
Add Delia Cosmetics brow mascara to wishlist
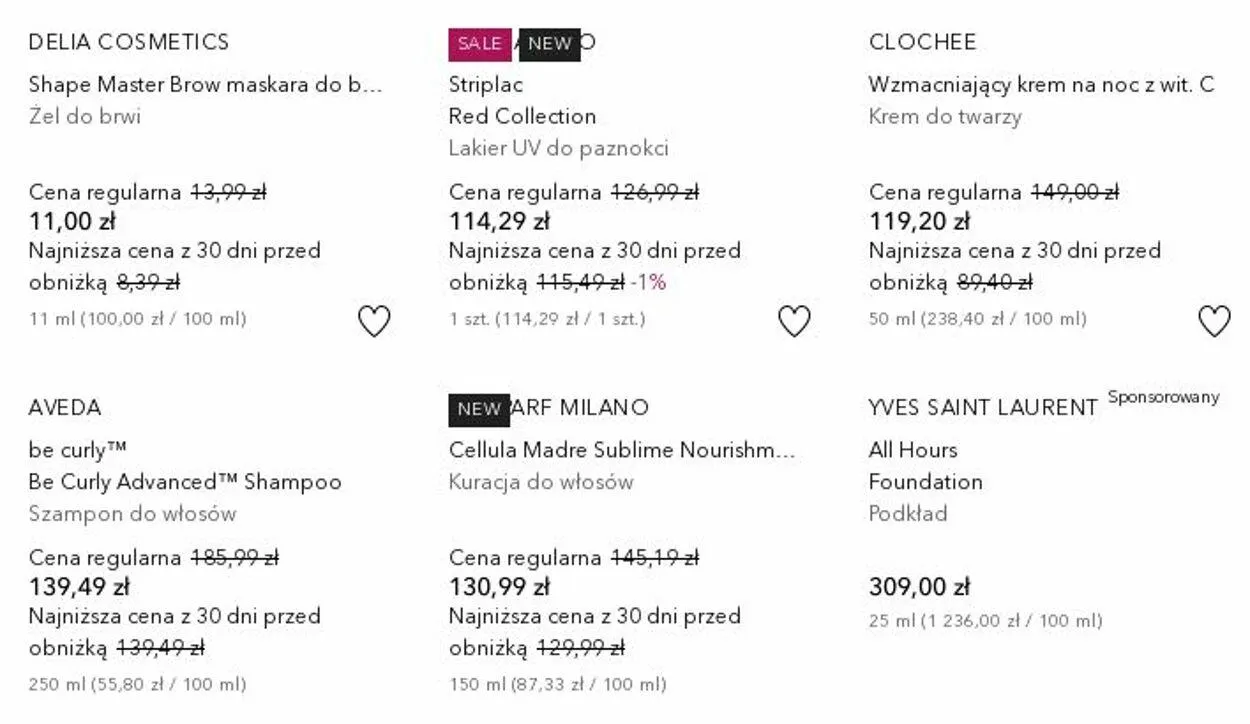tap(374, 321)
